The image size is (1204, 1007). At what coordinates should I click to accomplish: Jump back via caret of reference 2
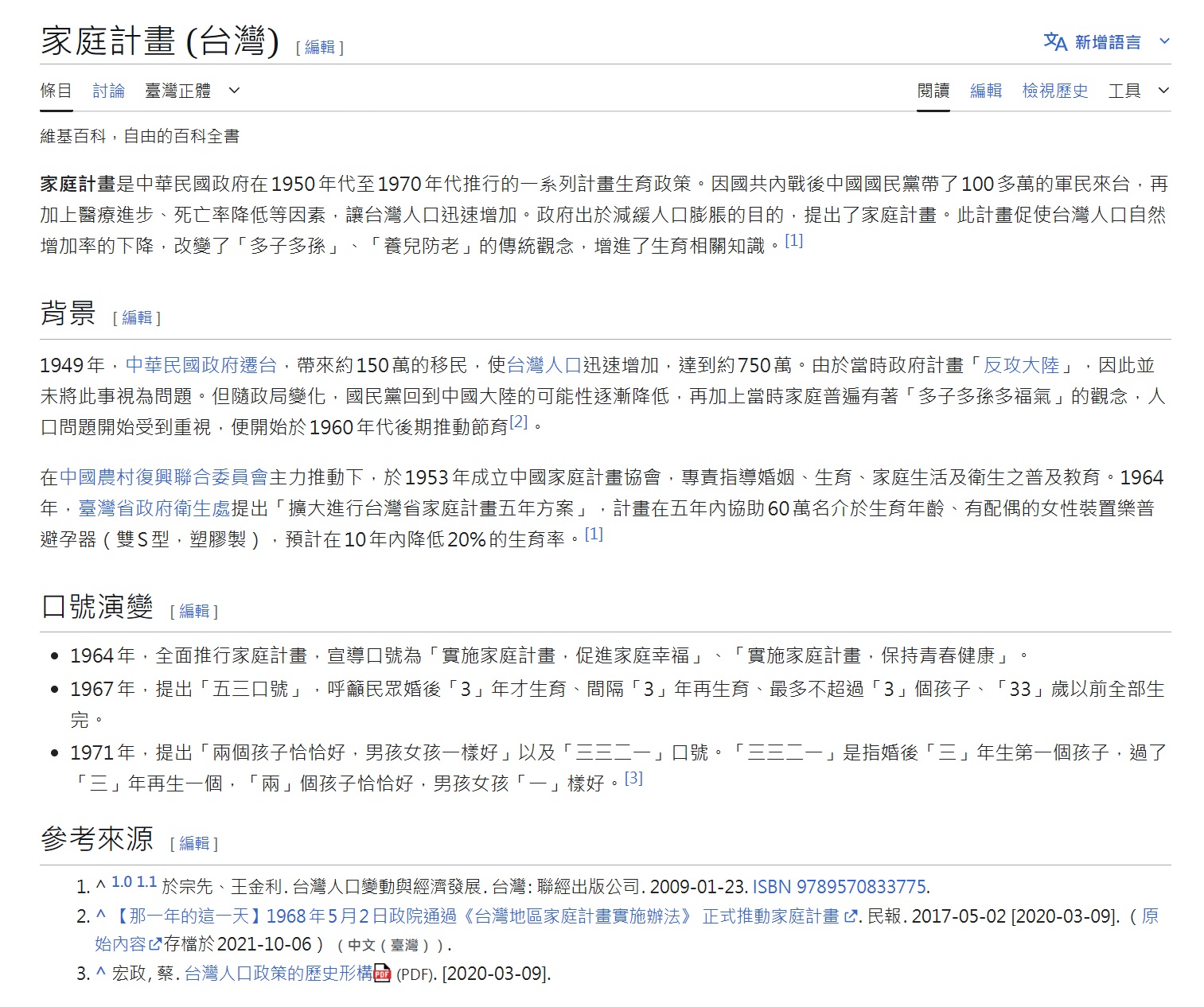100,916
